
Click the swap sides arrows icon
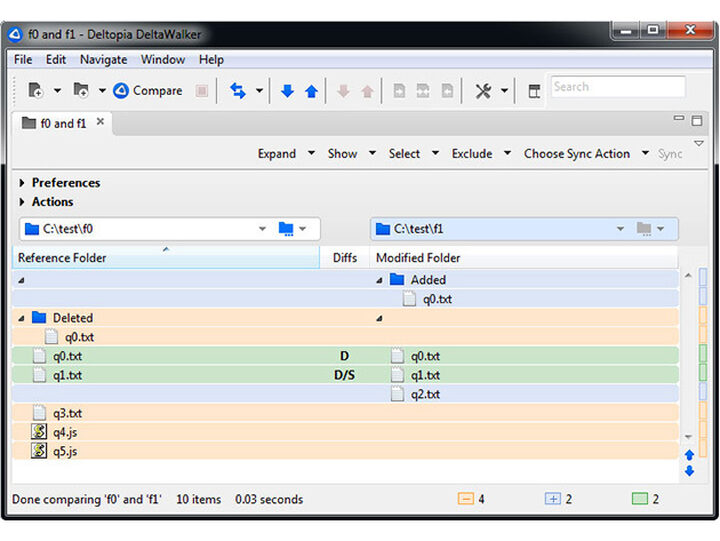click(237, 91)
